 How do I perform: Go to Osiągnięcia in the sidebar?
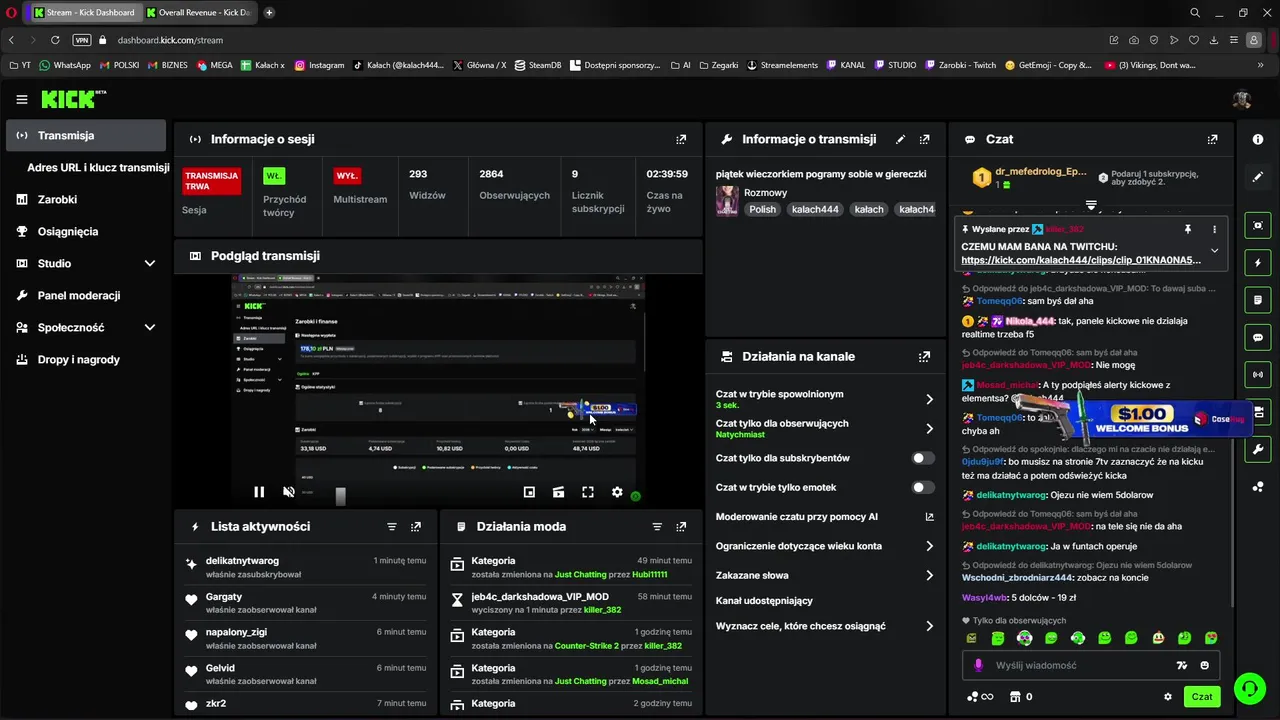[x=86, y=231]
